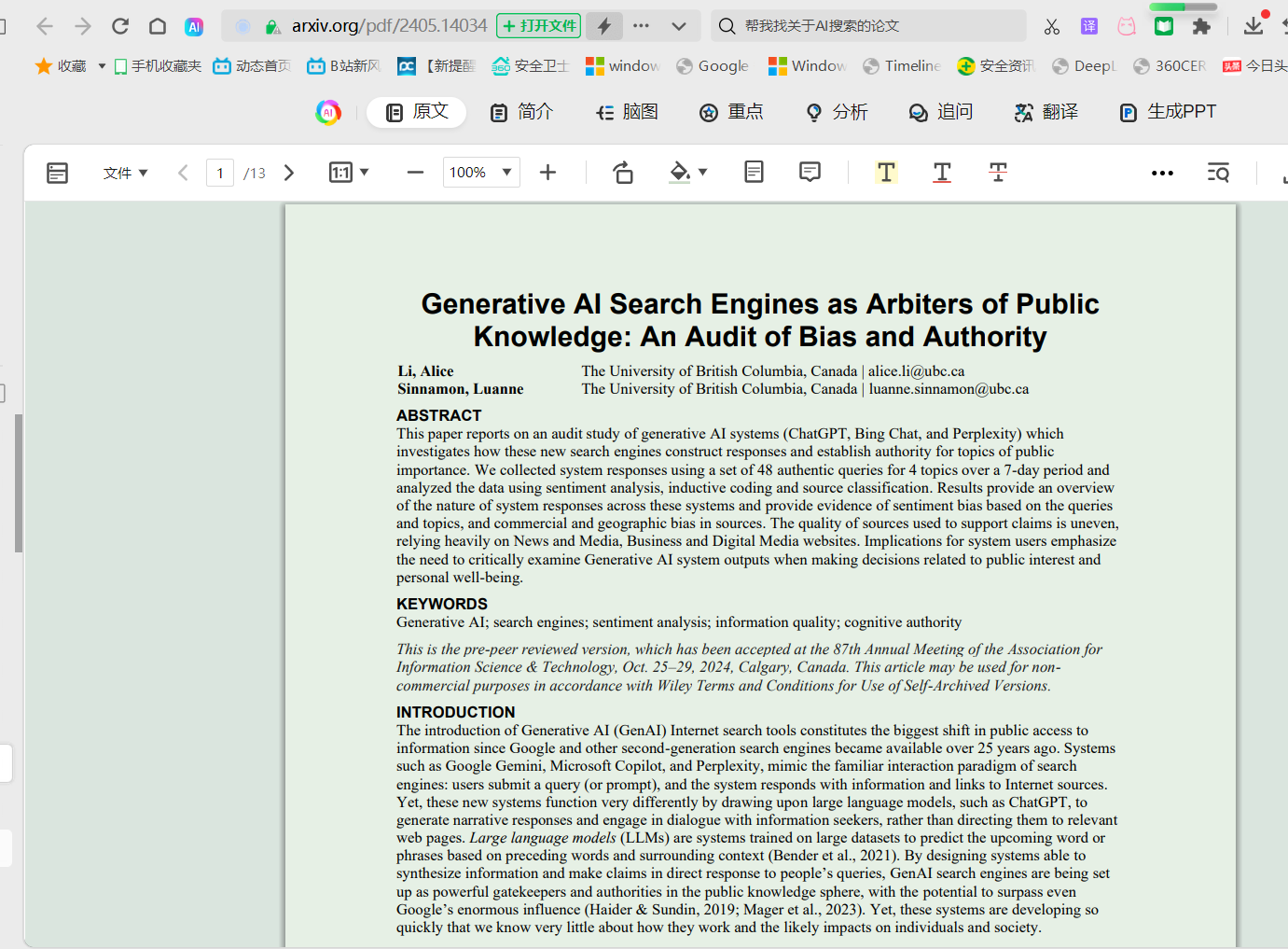The image size is (1288, 949).
Task: Open the browser downloads icon
Action: (1253, 25)
